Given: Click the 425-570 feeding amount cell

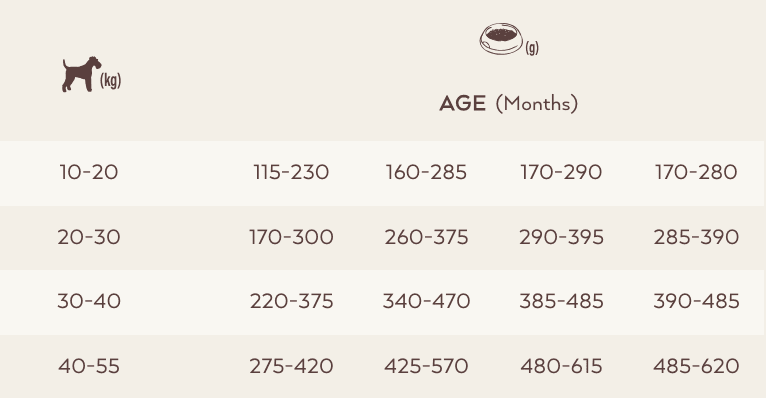Looking at the screenshot, I should (426, 366).
